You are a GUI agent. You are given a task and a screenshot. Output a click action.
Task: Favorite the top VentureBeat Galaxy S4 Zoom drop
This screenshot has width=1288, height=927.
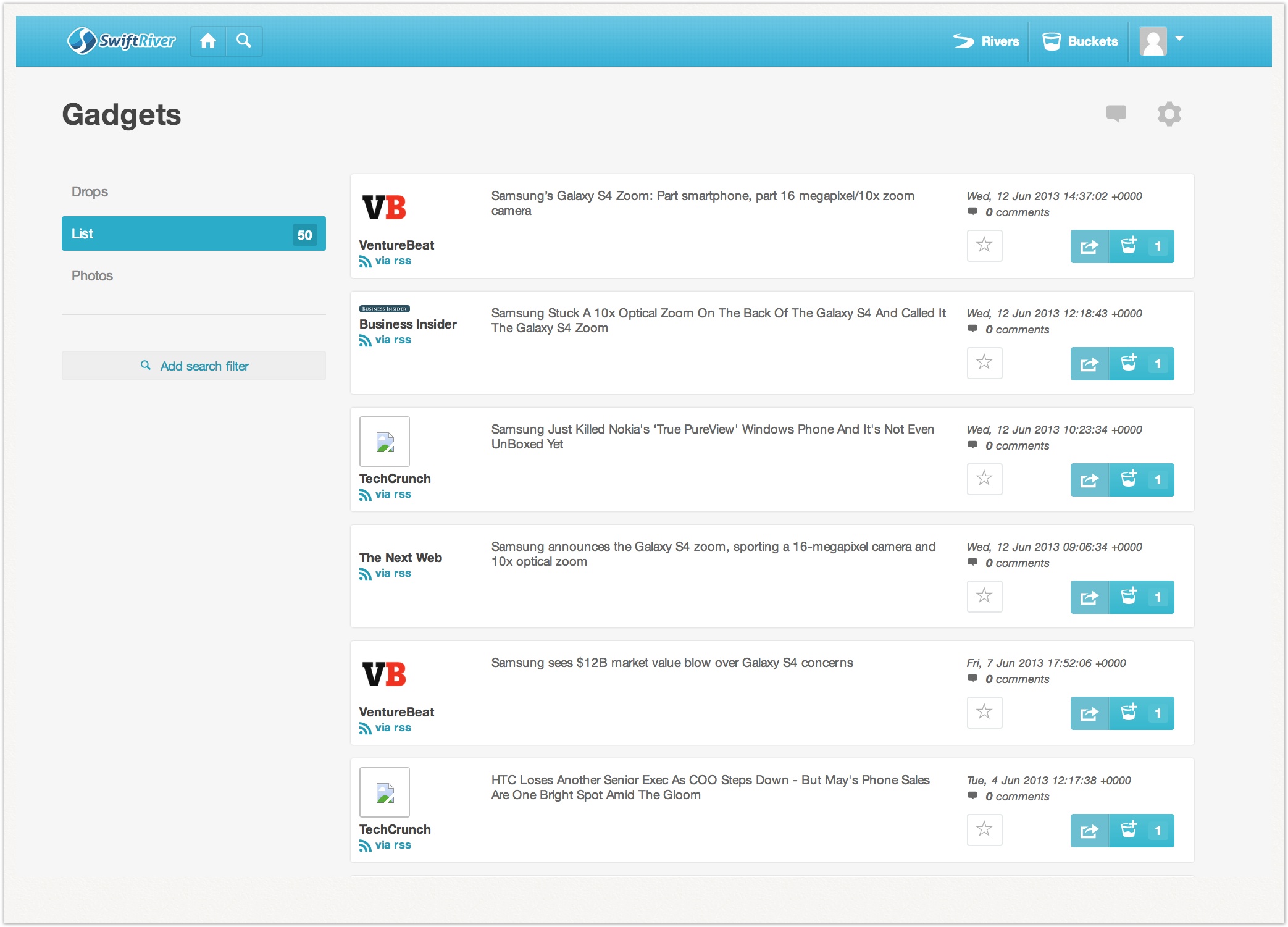984,245
